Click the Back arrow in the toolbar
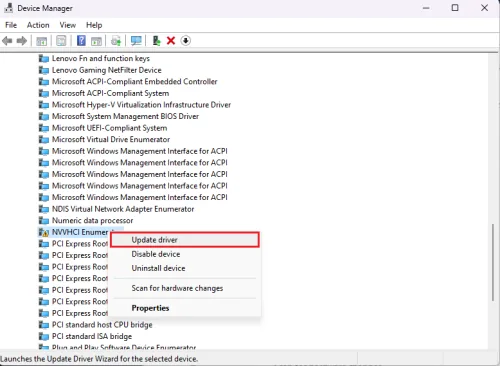The width and height of the screenshot is (500, 366). (x=7, y=41)
